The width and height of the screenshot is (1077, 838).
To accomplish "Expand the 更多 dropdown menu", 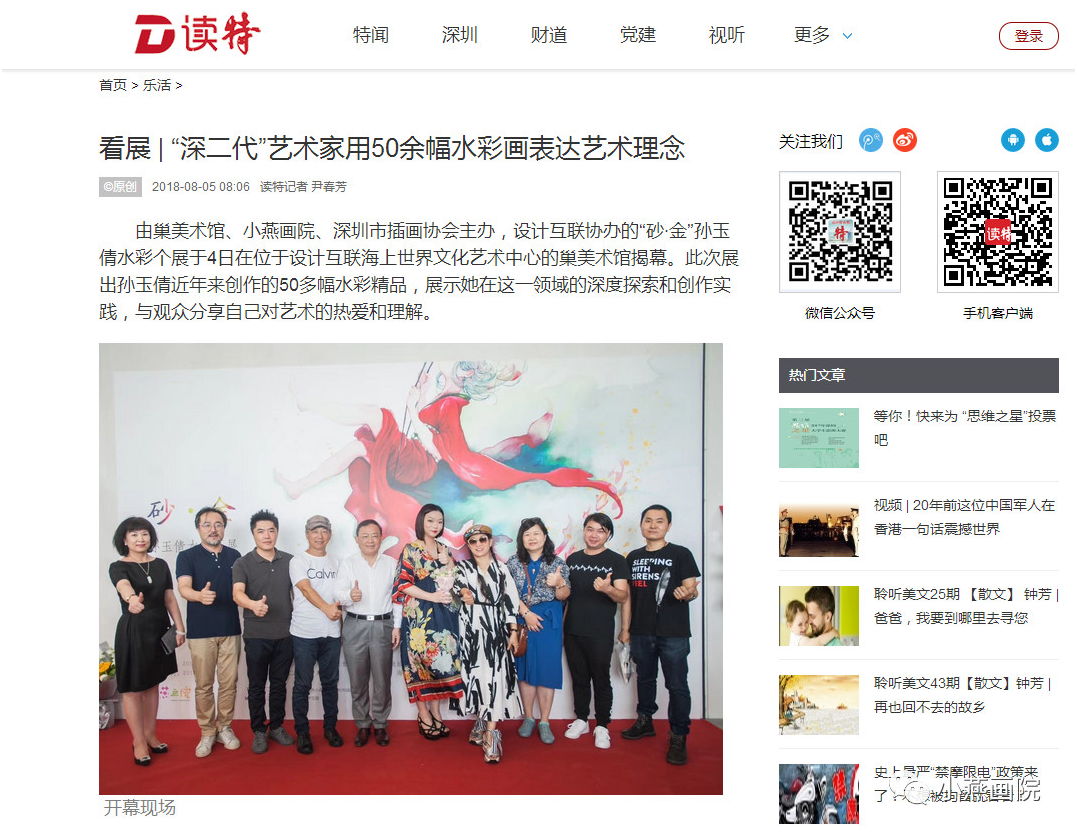I will (x=812, y=35).
